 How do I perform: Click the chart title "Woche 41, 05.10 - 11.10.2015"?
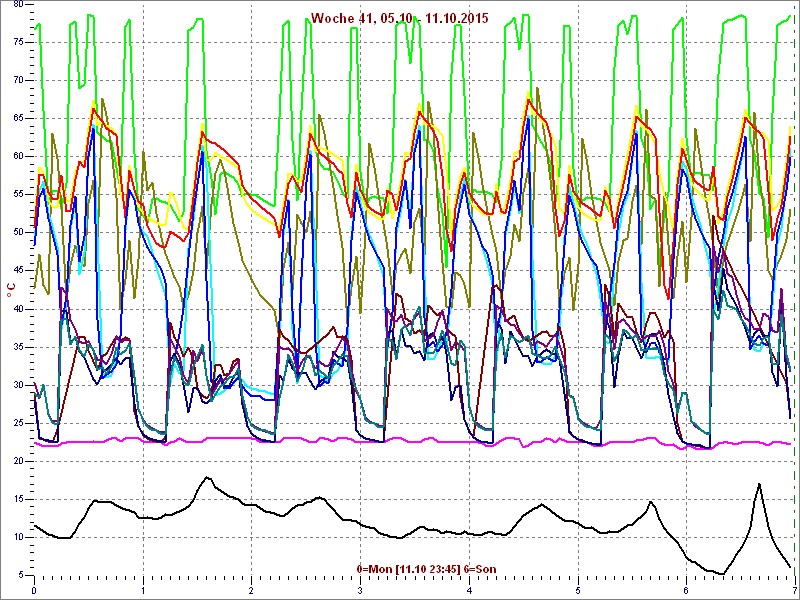tap(399, 18)
